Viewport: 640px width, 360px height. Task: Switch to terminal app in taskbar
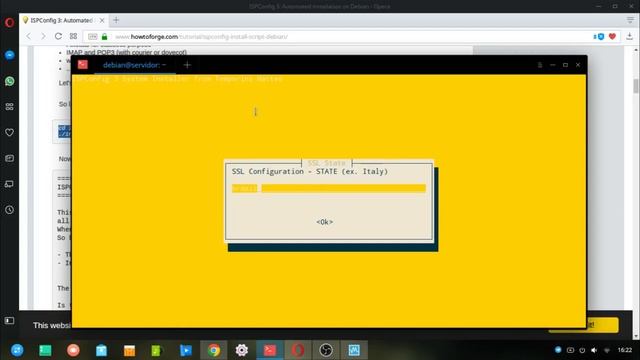click(x=270, y=350)
